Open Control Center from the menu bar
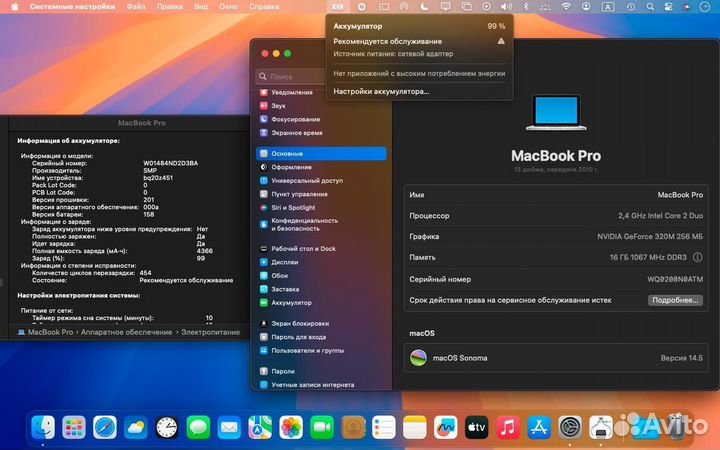 669,6
